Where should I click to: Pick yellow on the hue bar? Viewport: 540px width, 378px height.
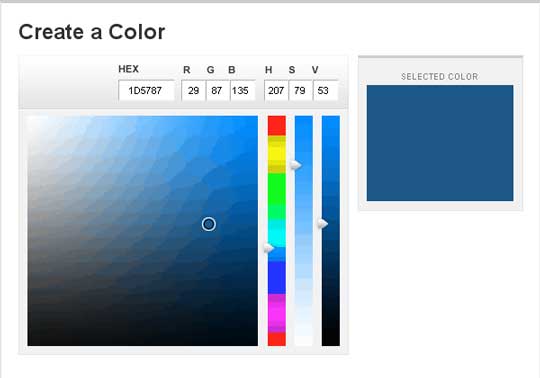tap(277, 153)
